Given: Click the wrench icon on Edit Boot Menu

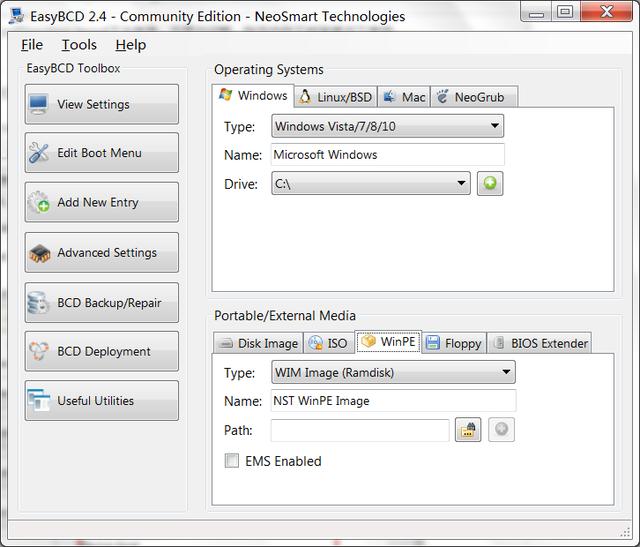Looking at the screenshot, I should pos(39,153).
